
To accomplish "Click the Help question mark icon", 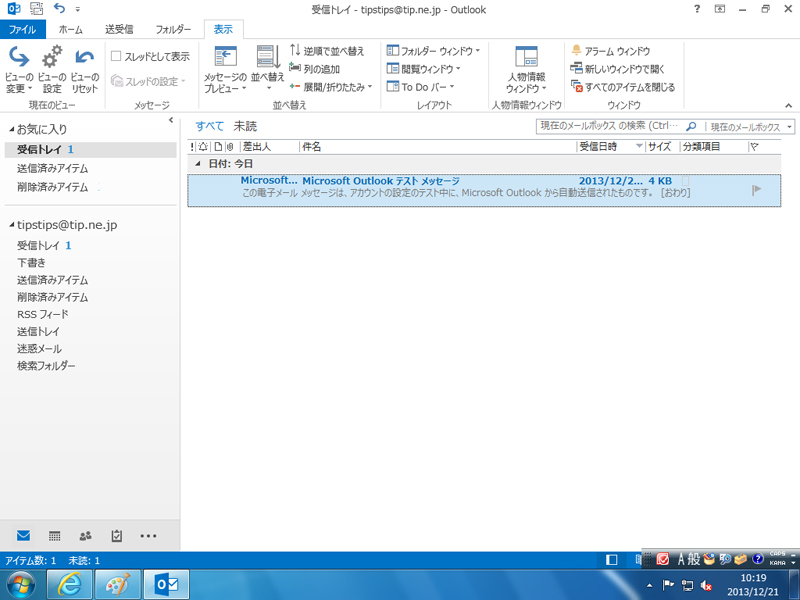I will tap(697, 9).
